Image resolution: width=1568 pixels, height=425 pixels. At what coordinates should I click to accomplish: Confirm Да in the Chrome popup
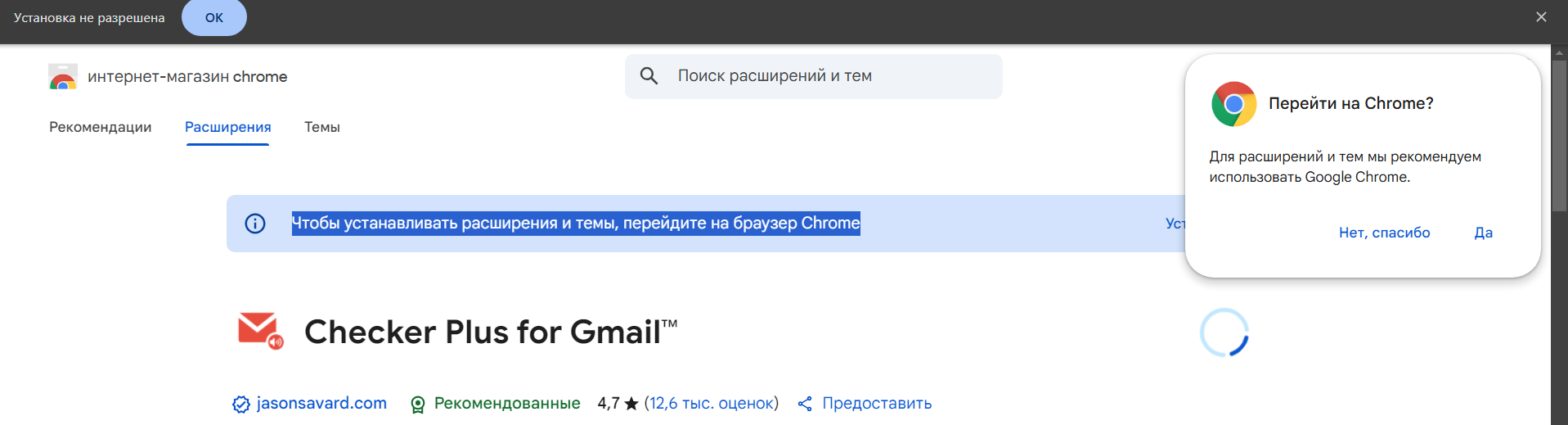1483,233
